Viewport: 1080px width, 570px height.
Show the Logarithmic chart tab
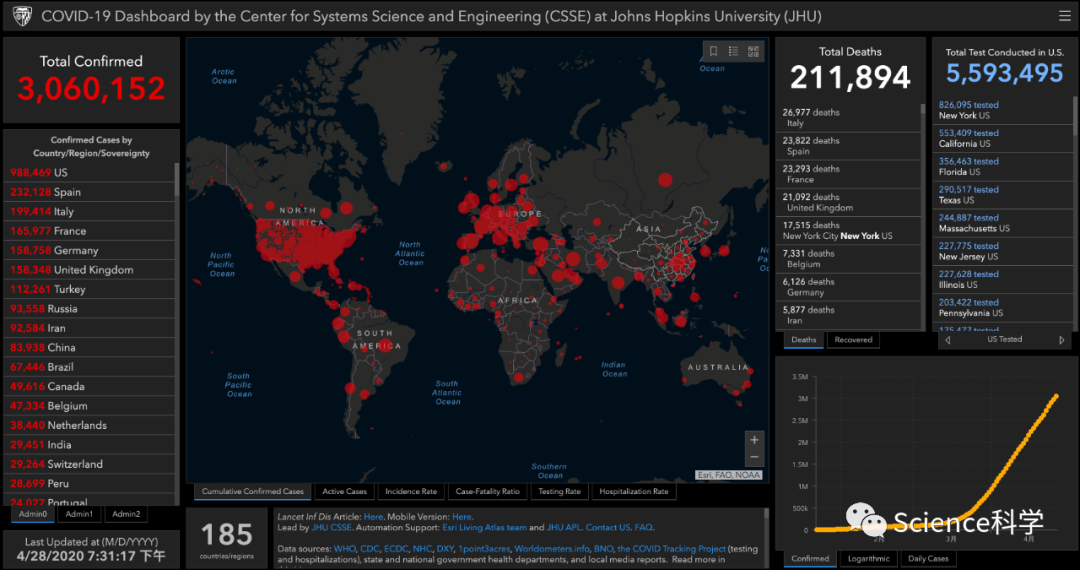(868, 558)
